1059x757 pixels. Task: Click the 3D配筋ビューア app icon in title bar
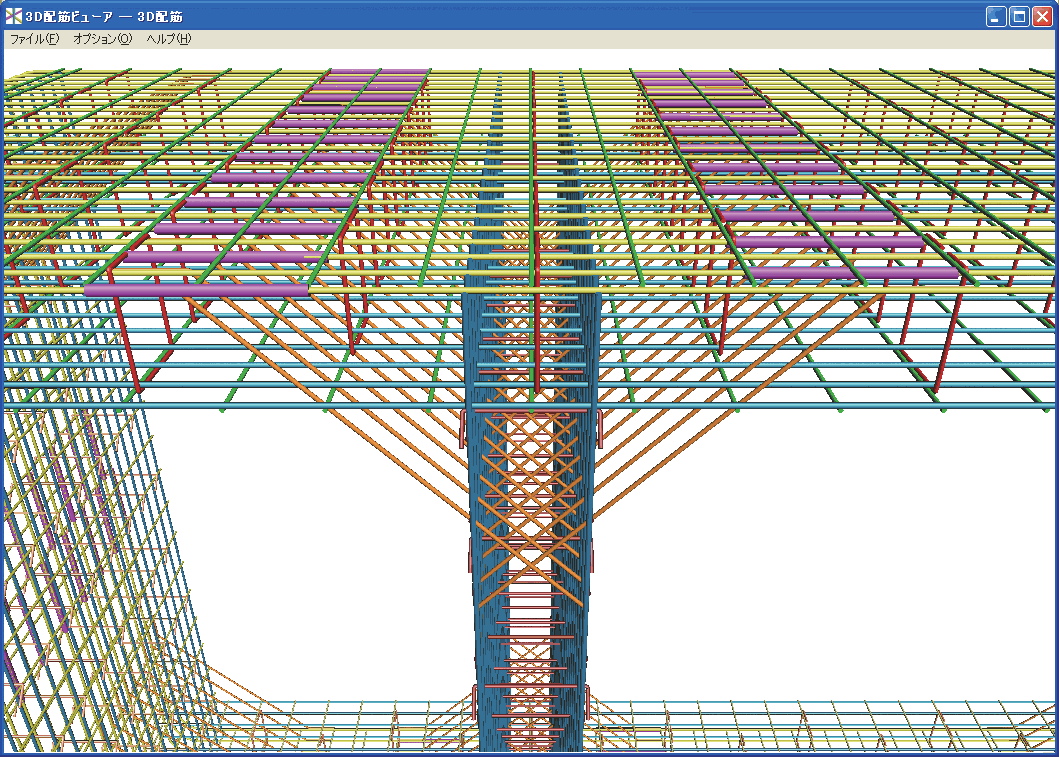coord(14,16)
